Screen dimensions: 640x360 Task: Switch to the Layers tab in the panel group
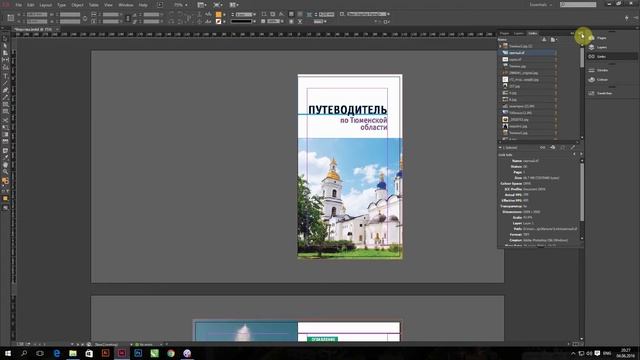click(x=518, y=33)
